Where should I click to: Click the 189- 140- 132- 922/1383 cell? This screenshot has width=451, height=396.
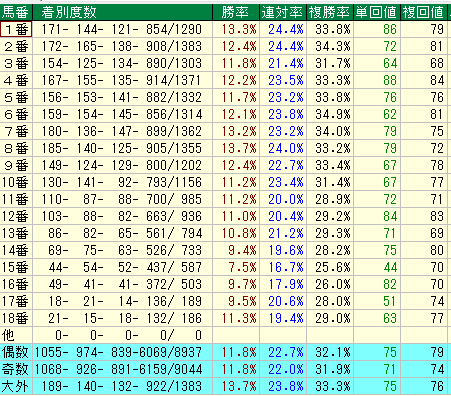123,386
